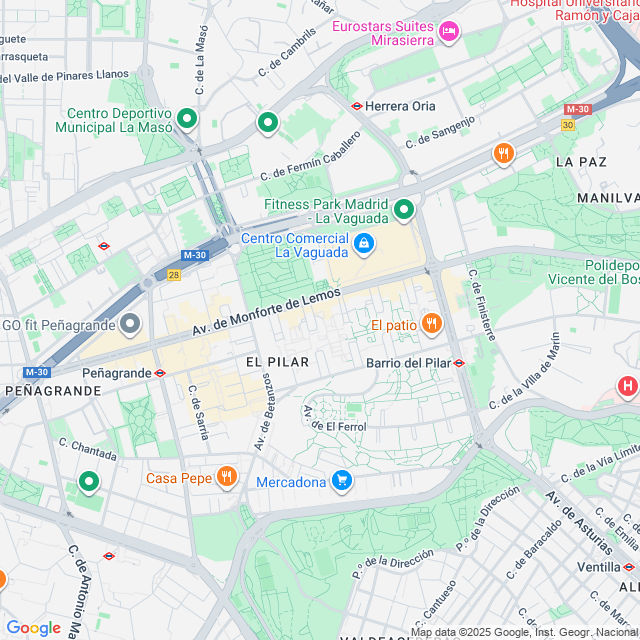Click the Centro Comercial La Vaguada shopping pin

tap(364, 244)
